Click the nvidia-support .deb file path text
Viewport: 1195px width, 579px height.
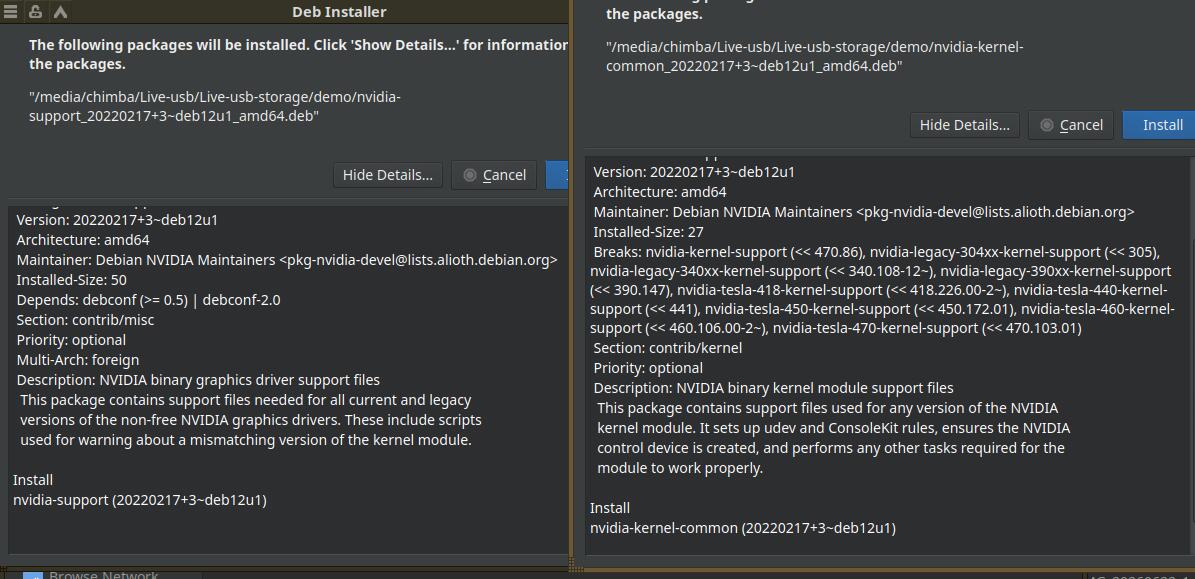(x=215, y=107)
